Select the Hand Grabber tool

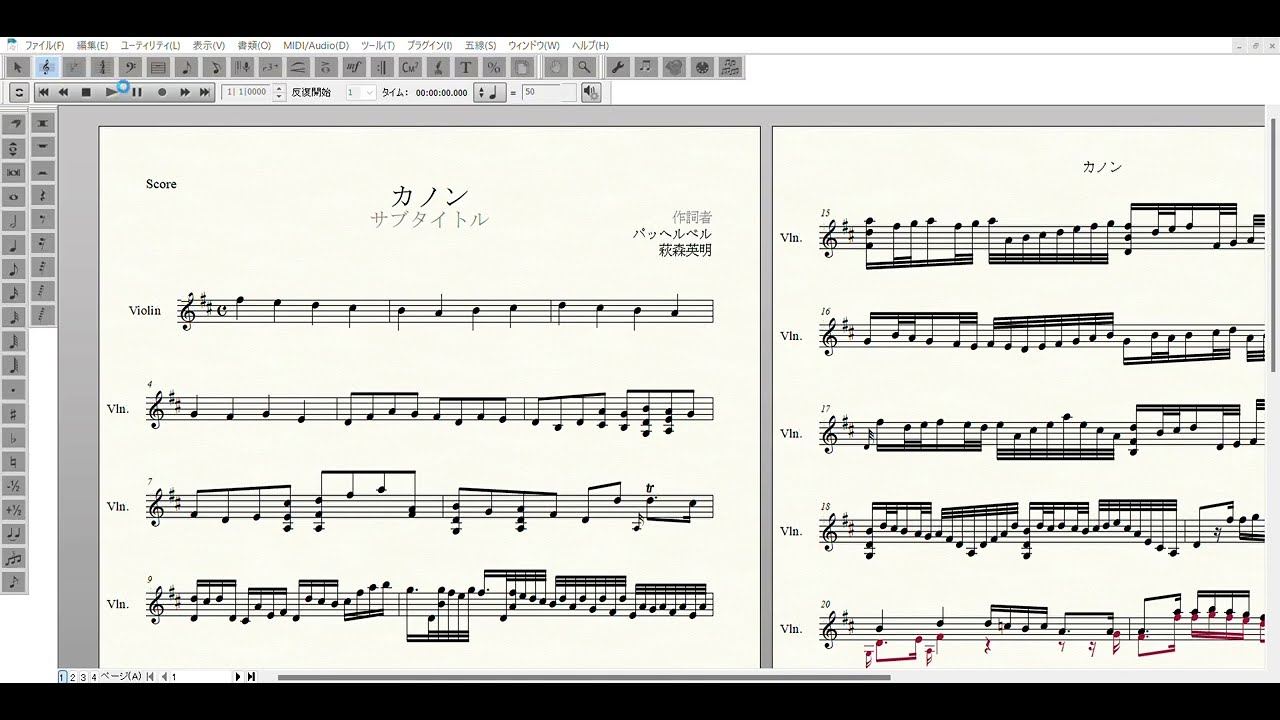pos(556,67)
